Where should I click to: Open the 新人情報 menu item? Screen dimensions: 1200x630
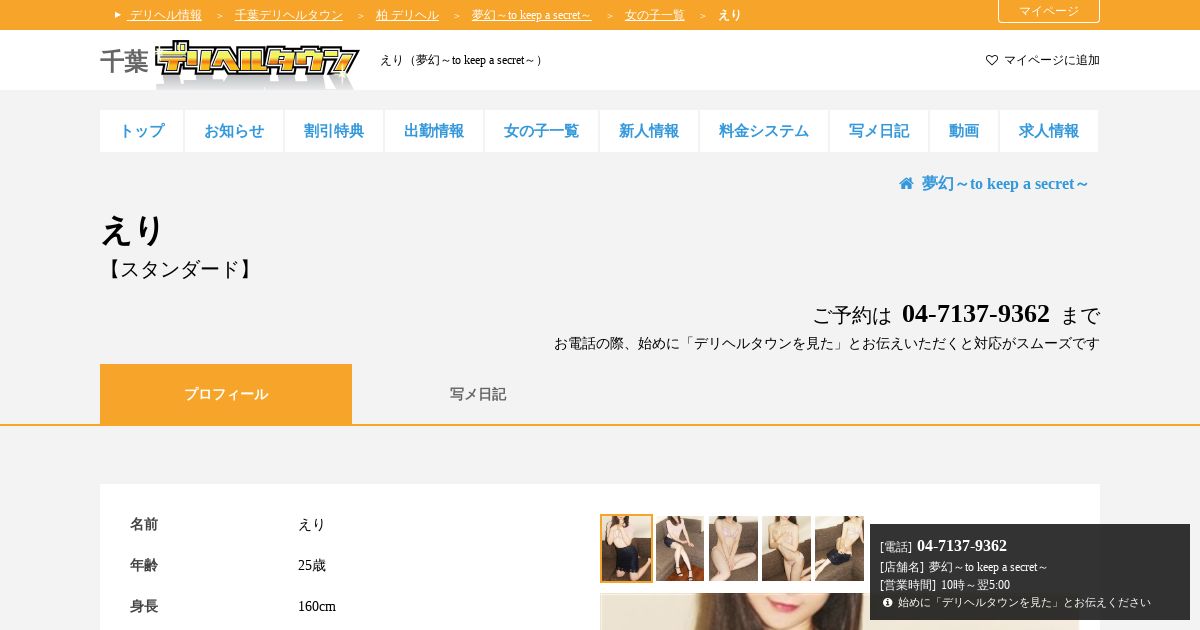(x=649, y=131)
